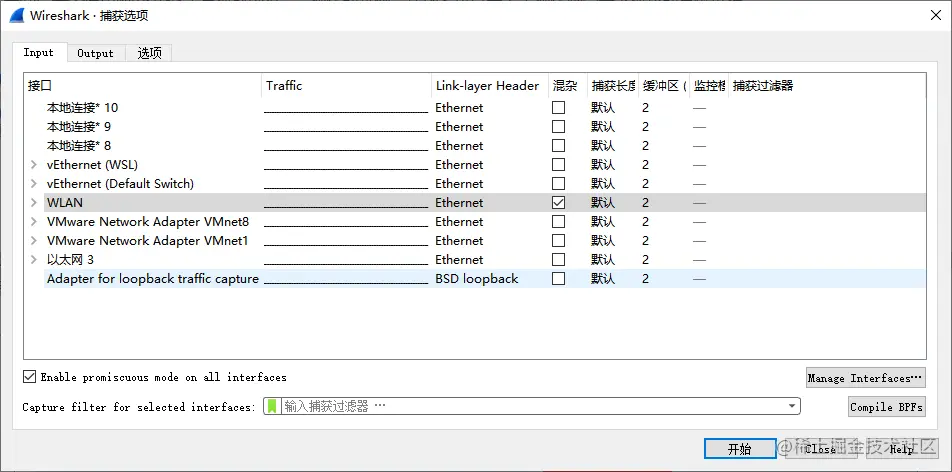The width and height of the screenshot is (952, 472).
Task: Switch to the Input tab
Action: coord(39,53)
